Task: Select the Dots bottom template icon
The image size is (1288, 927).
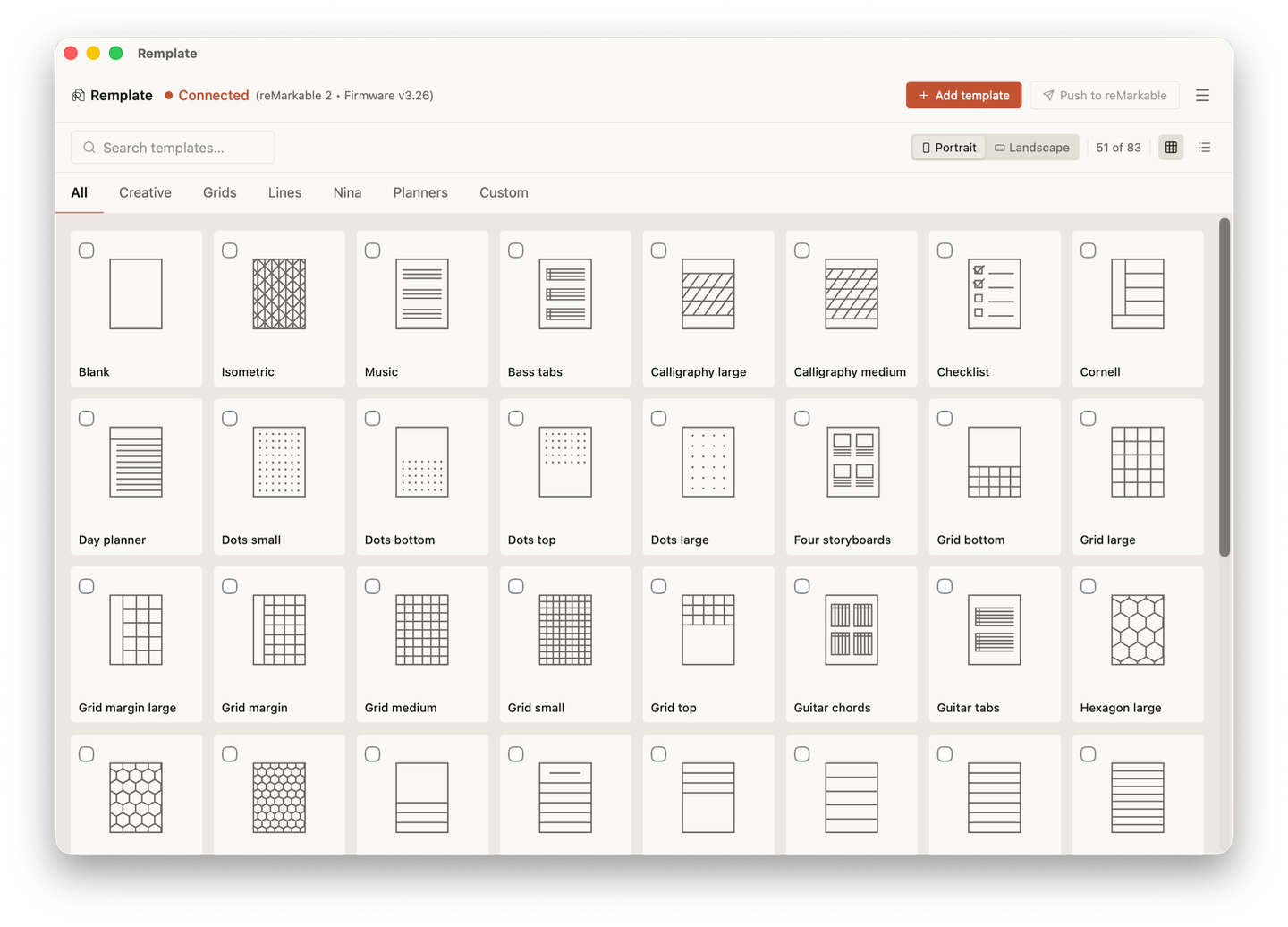Action: click(x=422, y=462)
